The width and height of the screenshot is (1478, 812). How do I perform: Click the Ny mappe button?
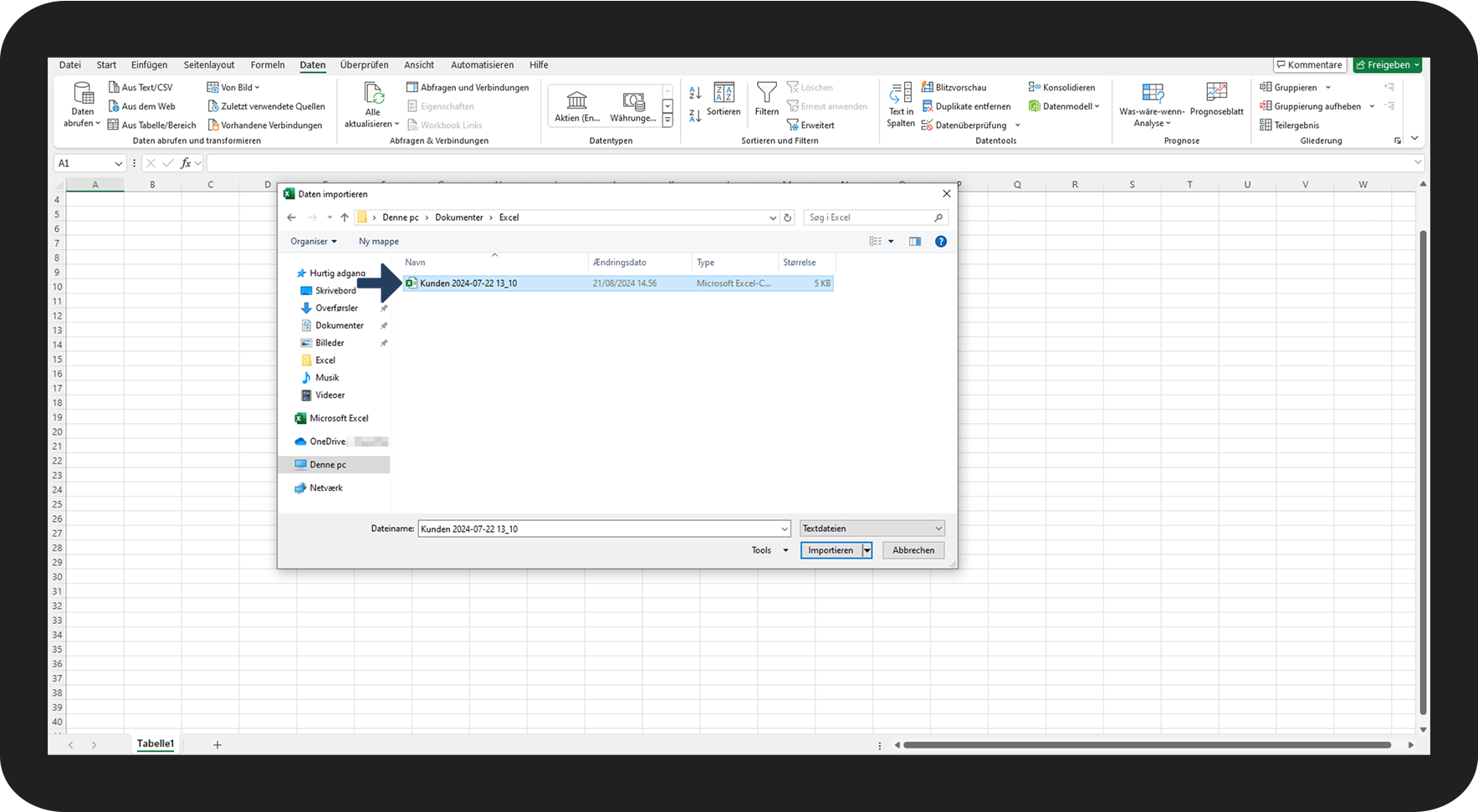[379, 242]
